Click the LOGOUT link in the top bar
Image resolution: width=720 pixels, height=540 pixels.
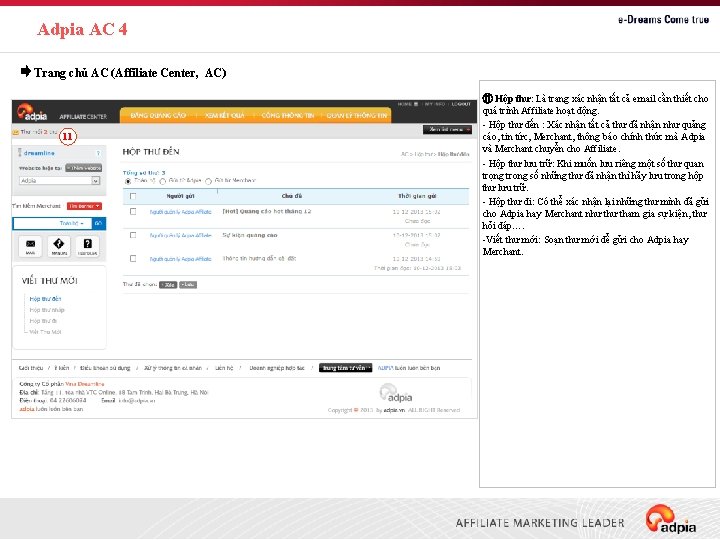pyautogui.click(x=461, y=104)
